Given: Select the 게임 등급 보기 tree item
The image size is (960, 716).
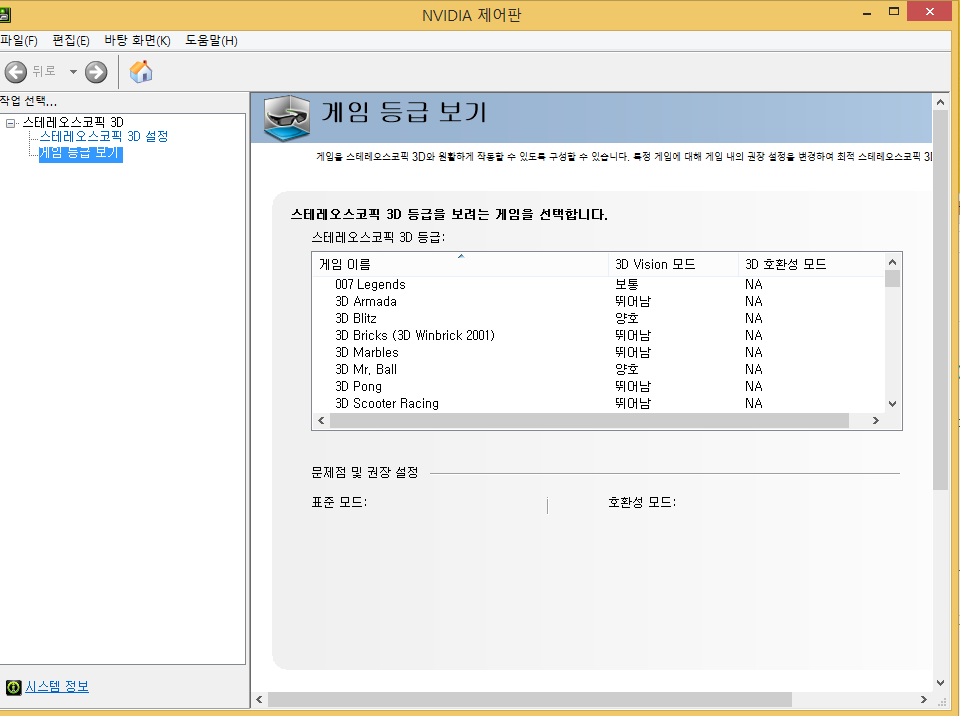Looking at the screenshot, I should pyautogui.click(x=80, y=153).
